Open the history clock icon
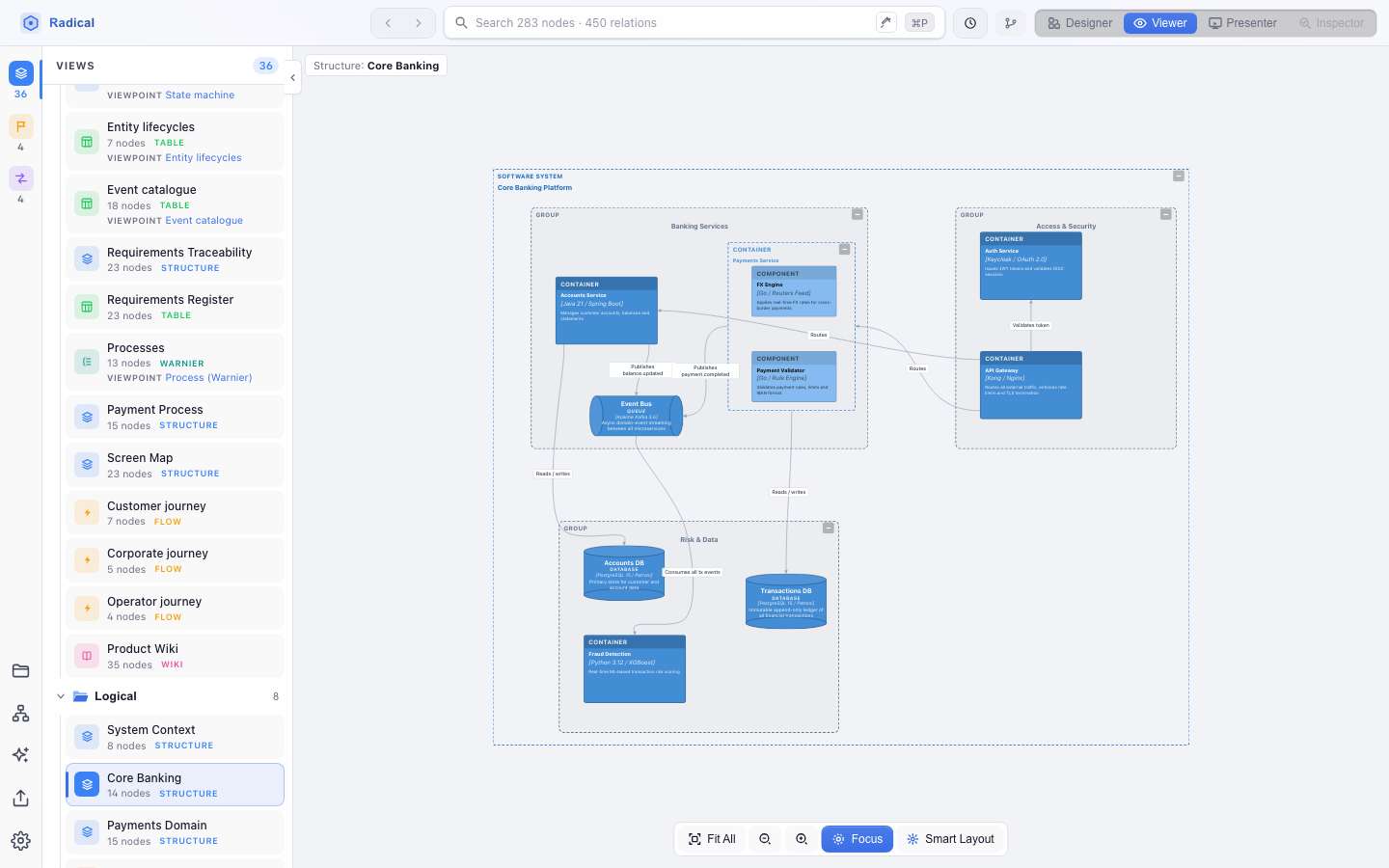The height and width of the screenshot is (868, 1389). (x=970, y=23)
